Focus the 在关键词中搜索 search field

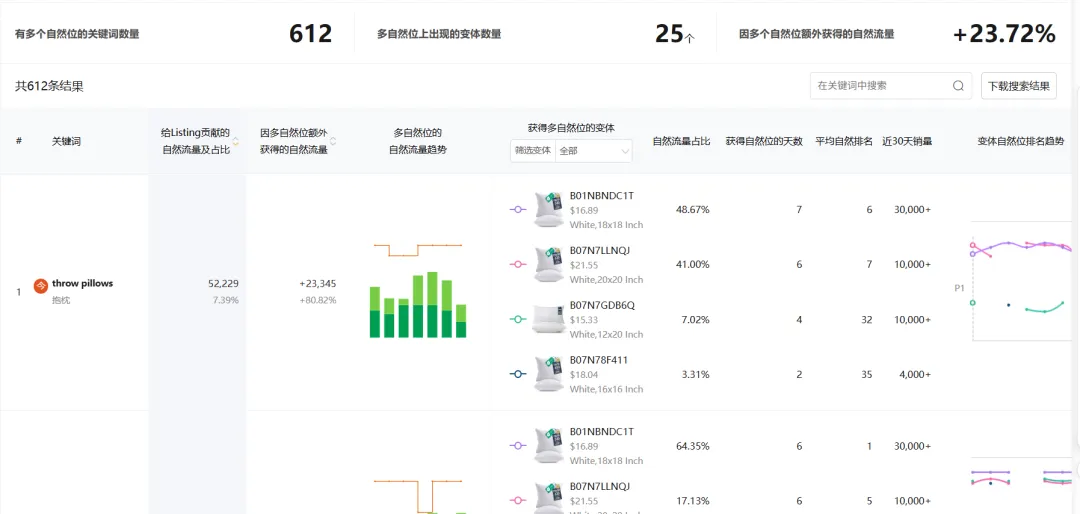point(891,86)
